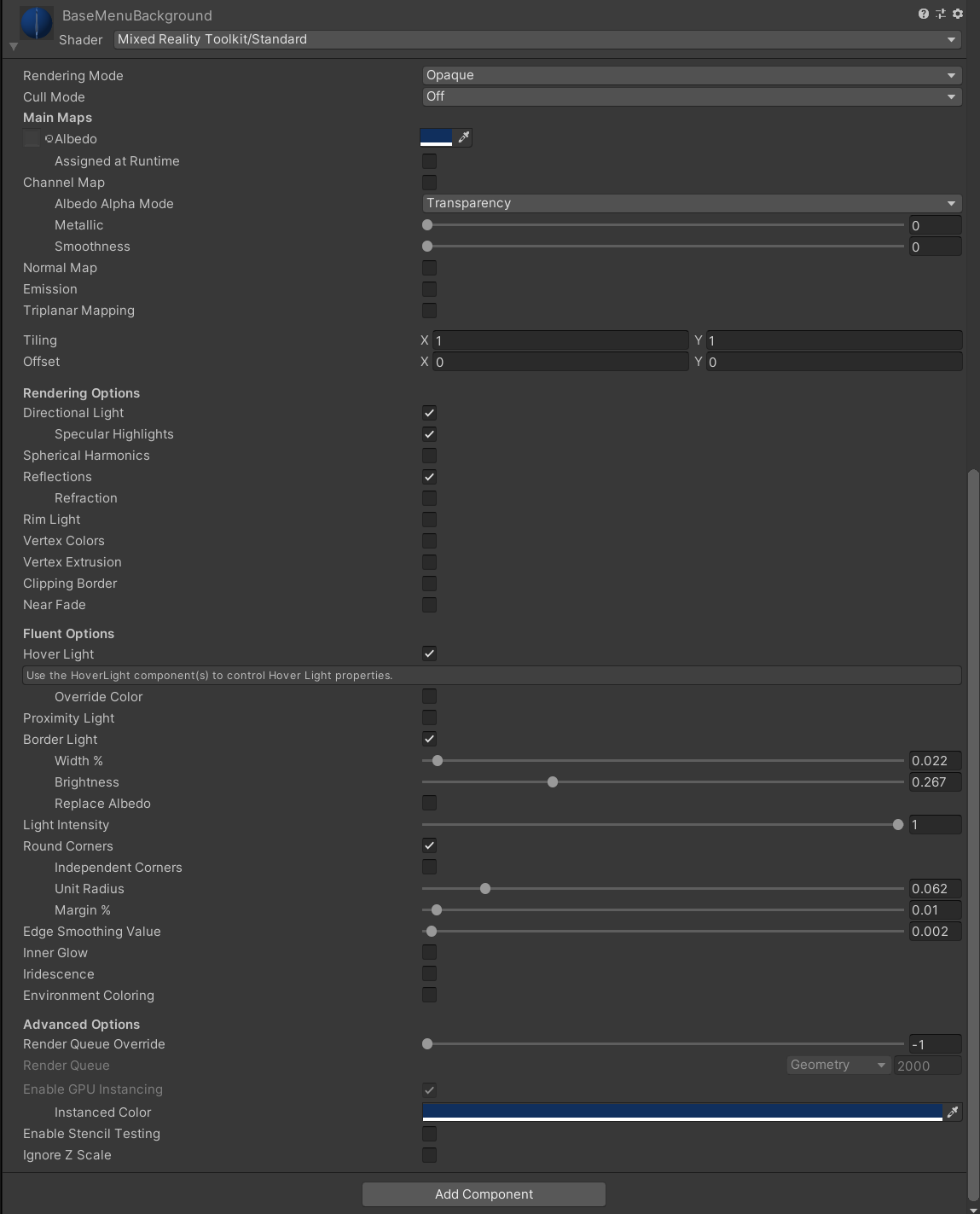Click the Render Queue Override value field

(x=936, y=1044)
